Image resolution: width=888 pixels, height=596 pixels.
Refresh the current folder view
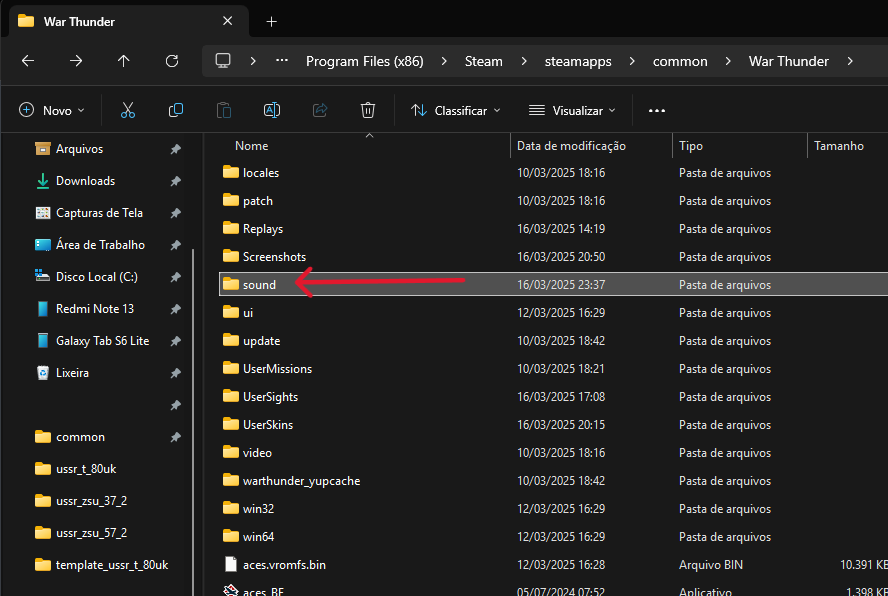(172, 61)
